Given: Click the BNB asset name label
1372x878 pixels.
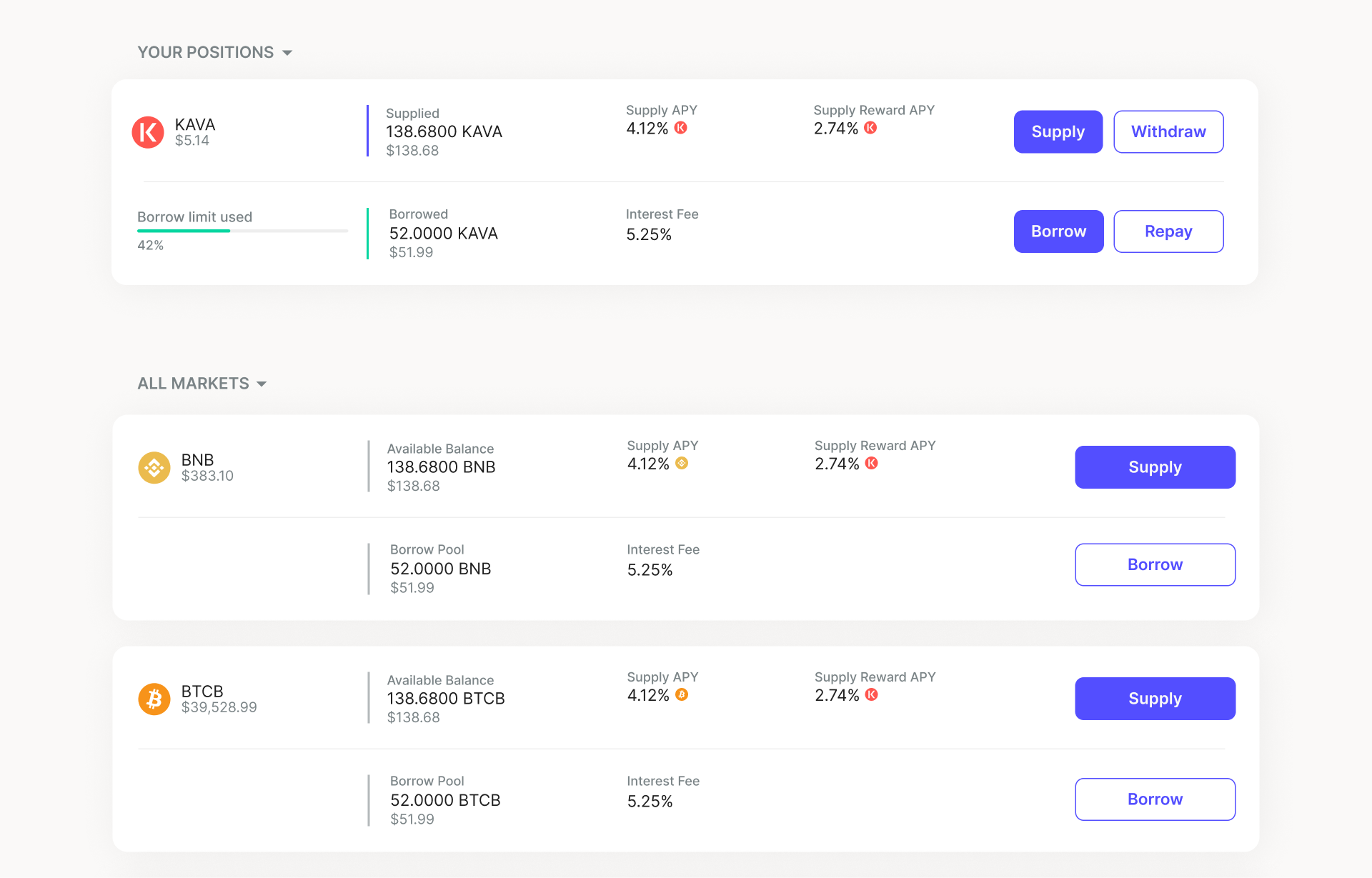Looking at the screenshot, I should pos(198,459).
